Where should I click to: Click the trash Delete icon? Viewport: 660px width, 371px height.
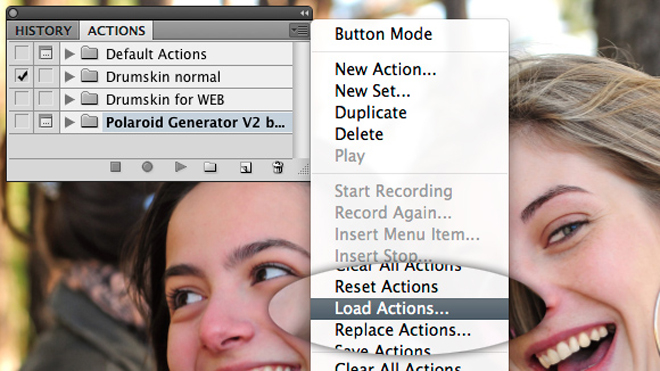[x=278, y=167]
